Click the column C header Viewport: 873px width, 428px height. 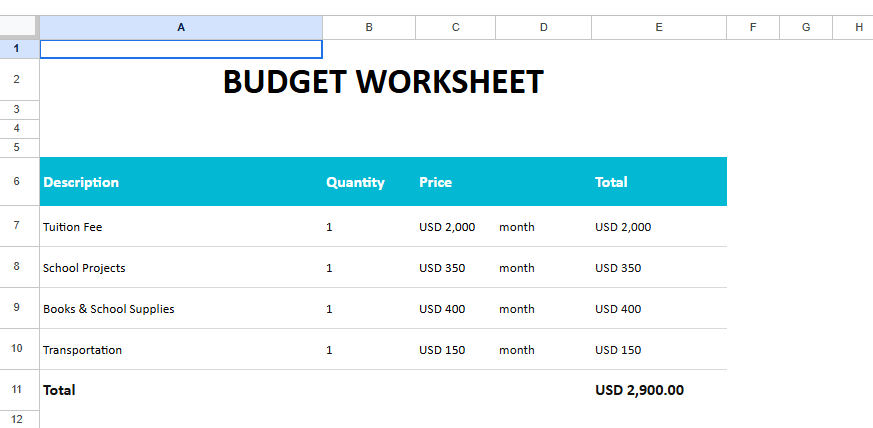tap(455, 27)
